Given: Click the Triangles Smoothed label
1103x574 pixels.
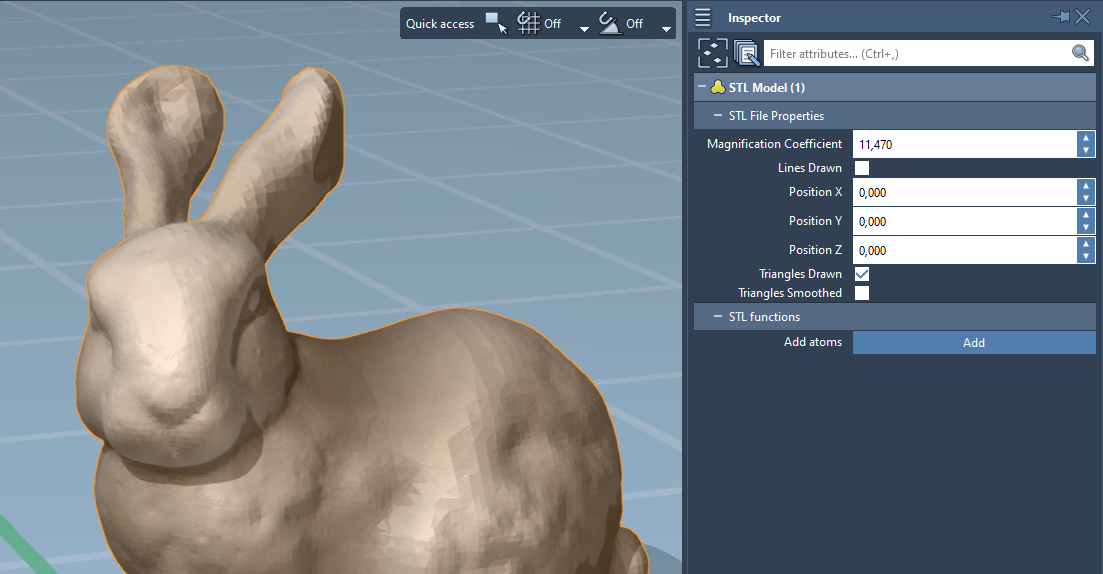Looking at the screenshot, I should [x=789, y=293].
